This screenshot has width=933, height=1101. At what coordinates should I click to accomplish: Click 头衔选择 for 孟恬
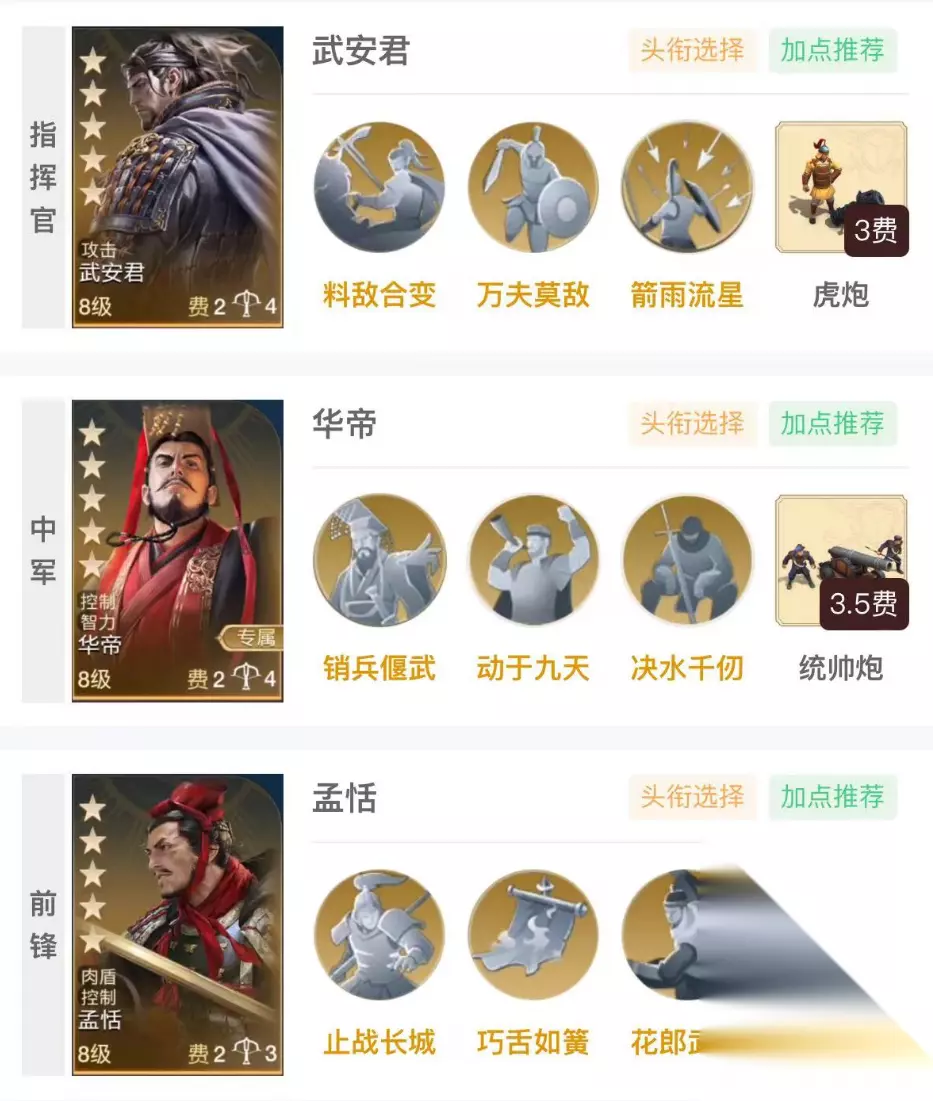[x=692, y=797]
